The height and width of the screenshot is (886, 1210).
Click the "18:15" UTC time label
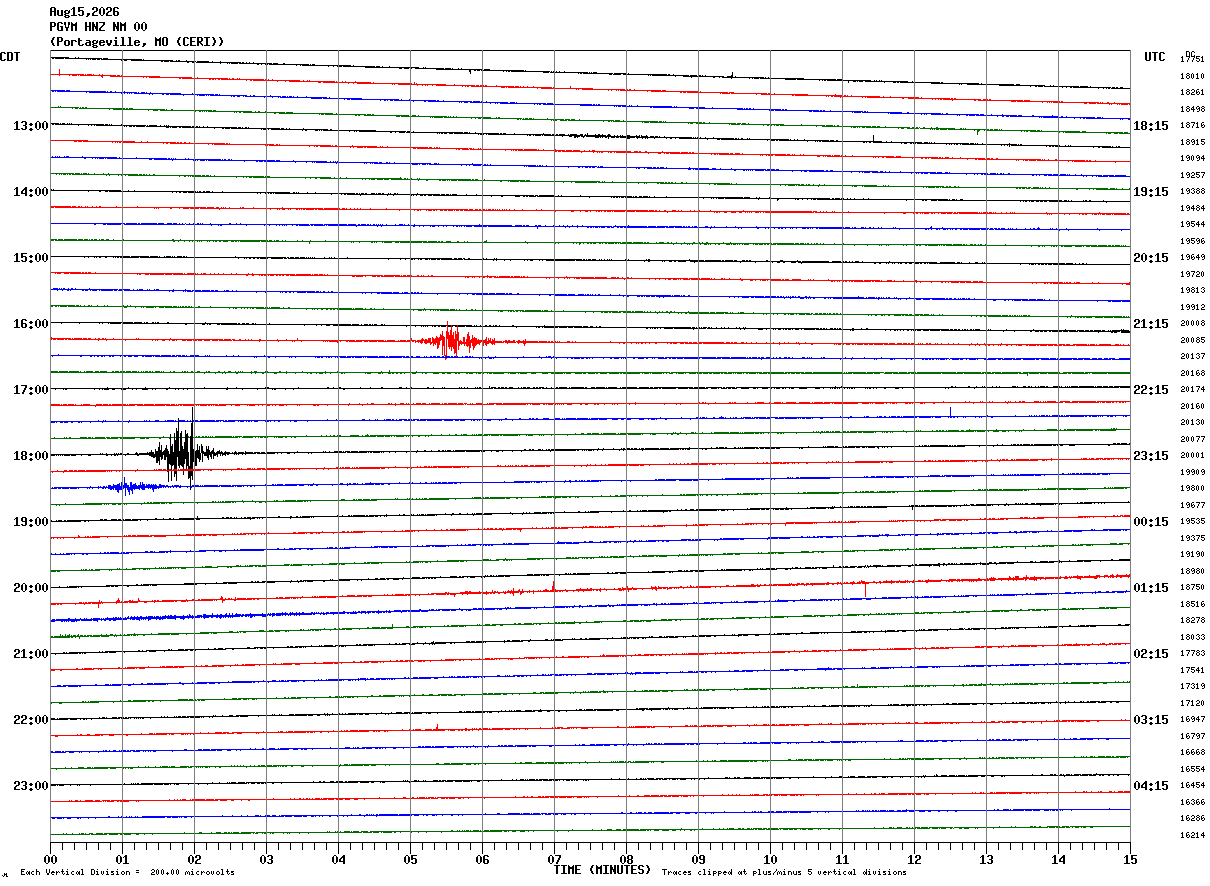tap(1151, 126)
